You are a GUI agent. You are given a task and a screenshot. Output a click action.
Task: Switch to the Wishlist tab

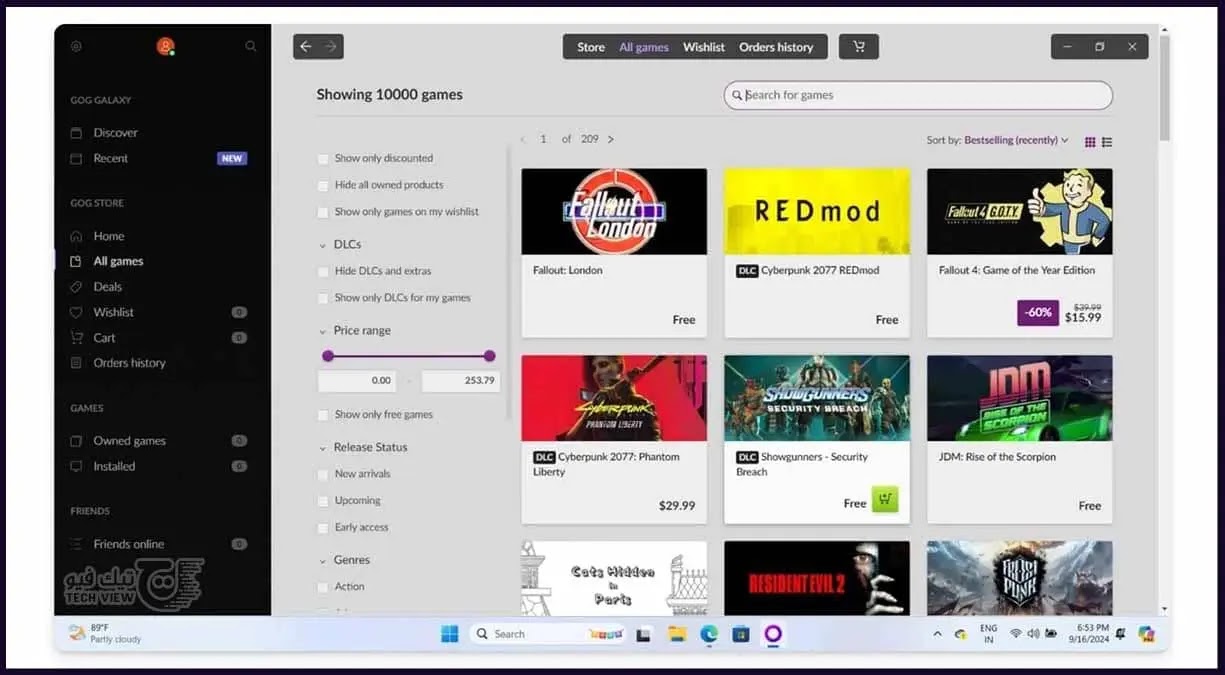704,47
